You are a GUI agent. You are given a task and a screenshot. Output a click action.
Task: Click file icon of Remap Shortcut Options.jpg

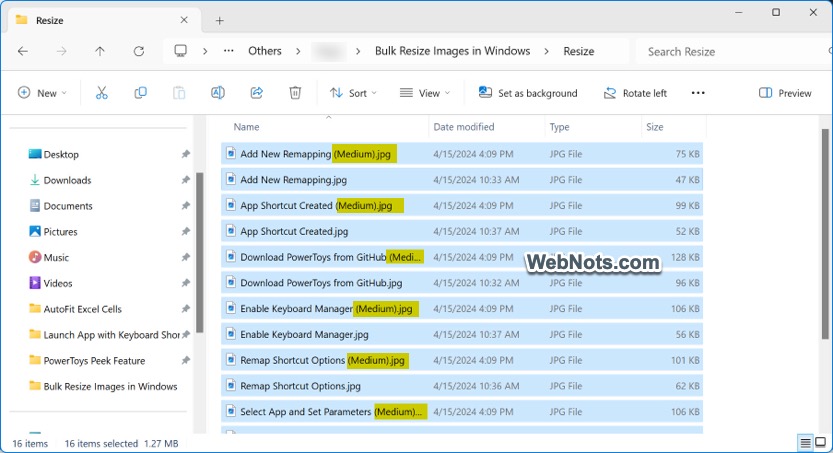(x=231, y=386)
